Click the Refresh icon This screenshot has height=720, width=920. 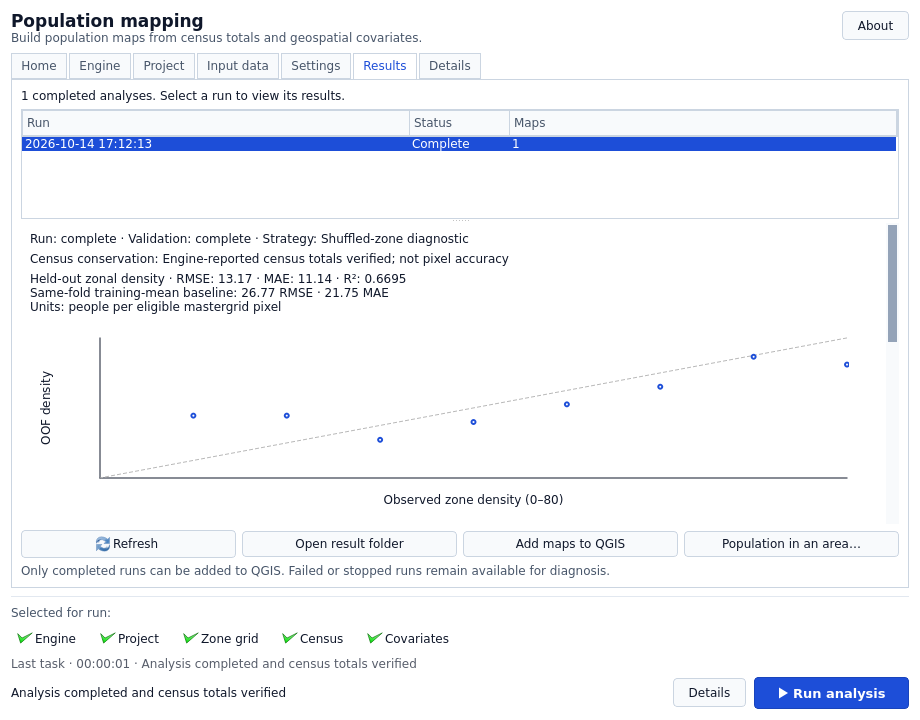pyautogui.click(x=103, y=544)
